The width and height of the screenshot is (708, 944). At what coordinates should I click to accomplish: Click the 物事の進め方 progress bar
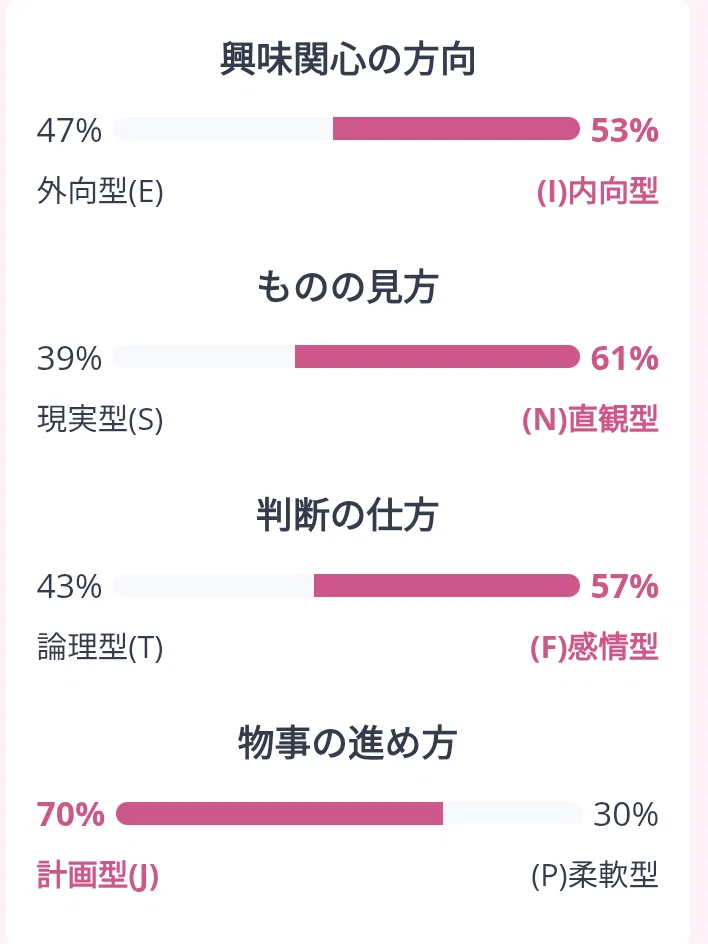pyautogui.click(x=349, y=813)
